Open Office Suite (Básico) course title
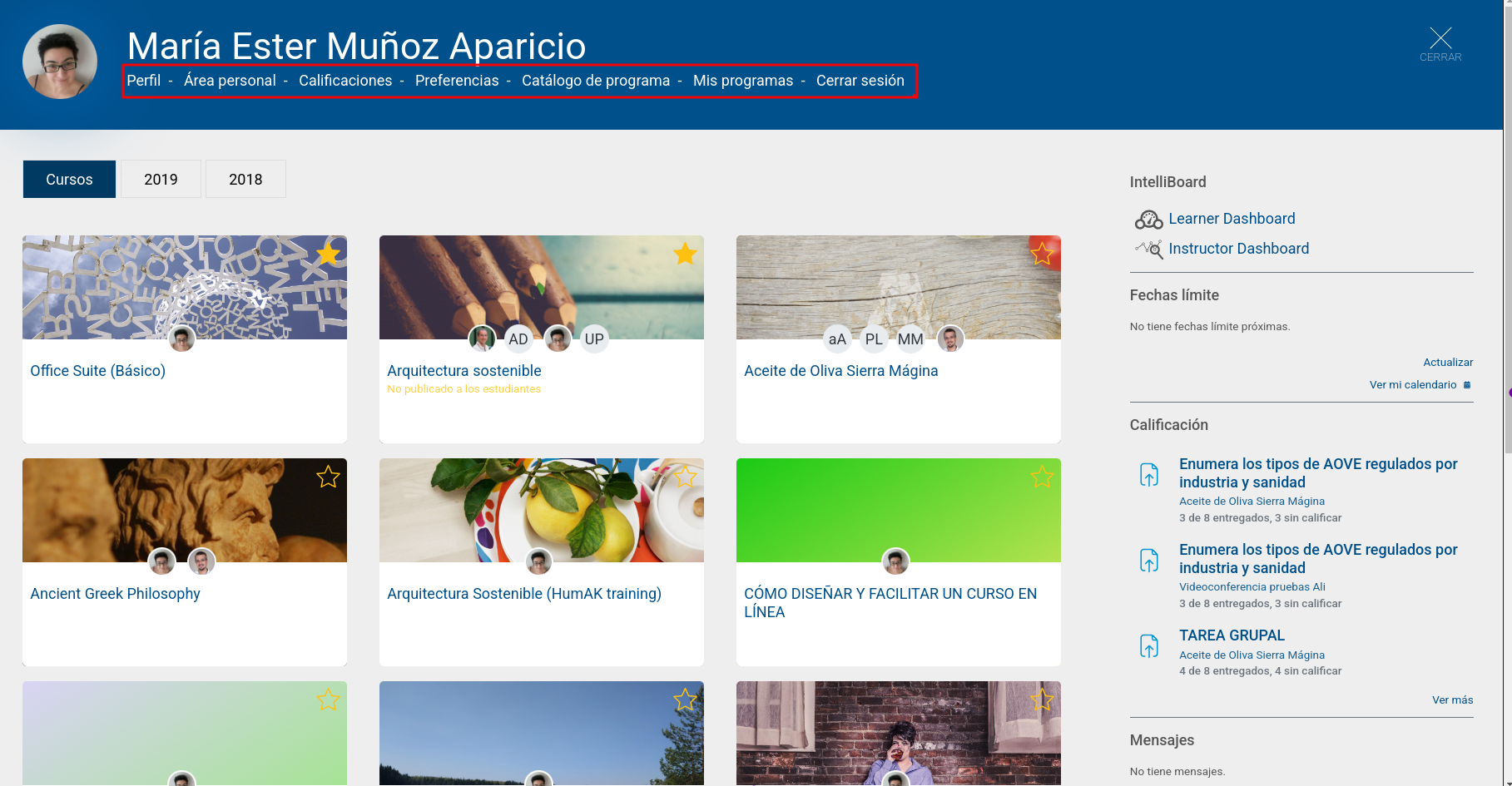Screen dimensions: 1512x786 98,371
